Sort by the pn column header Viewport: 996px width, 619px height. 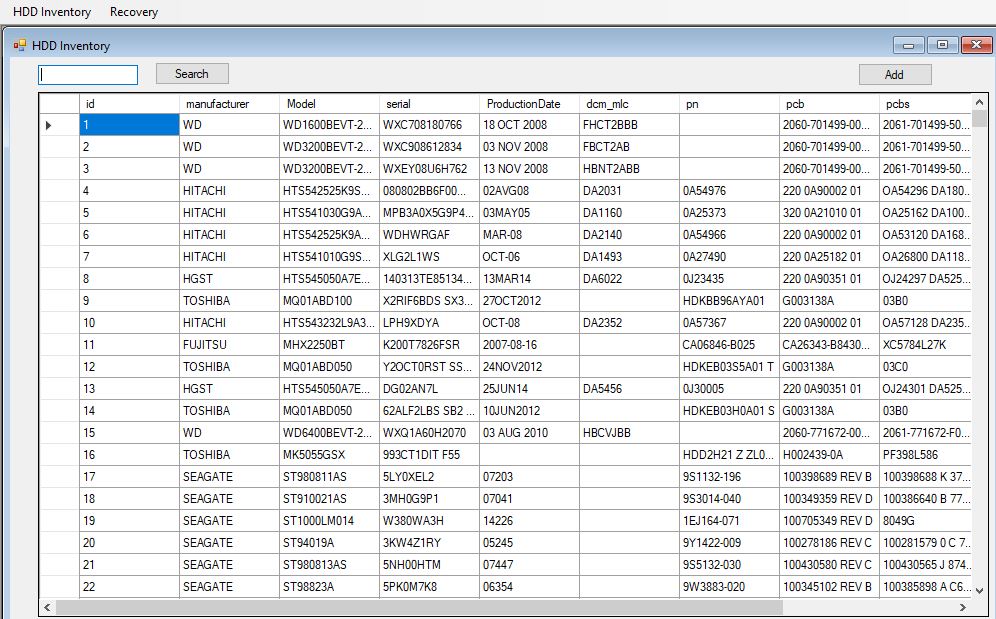(729, 104)
